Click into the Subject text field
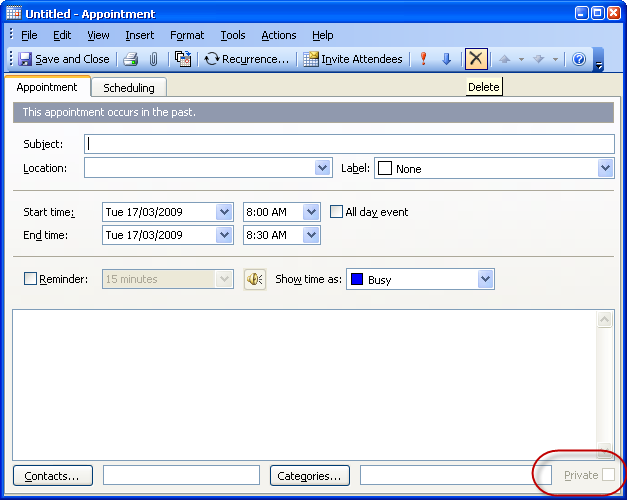627x500 pixels. click(x=349, y=144)
